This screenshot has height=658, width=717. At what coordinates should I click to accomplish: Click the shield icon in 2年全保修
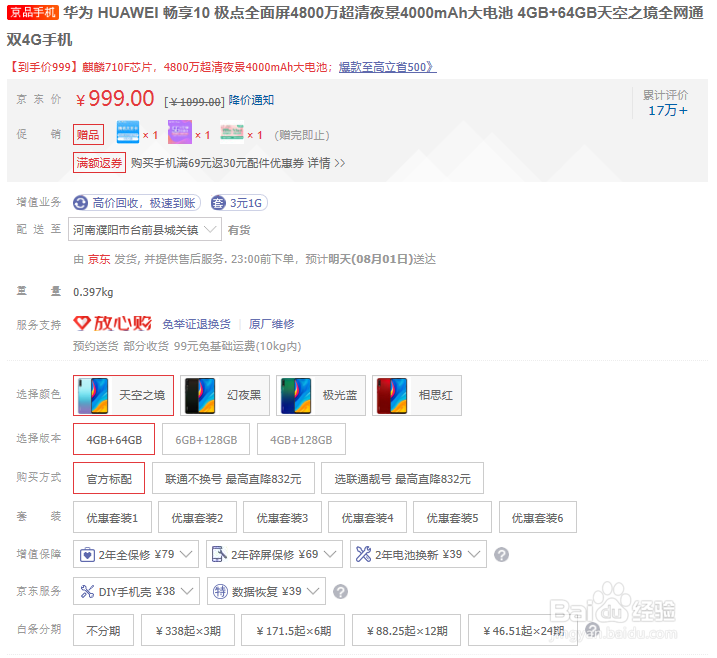(87, 555)
